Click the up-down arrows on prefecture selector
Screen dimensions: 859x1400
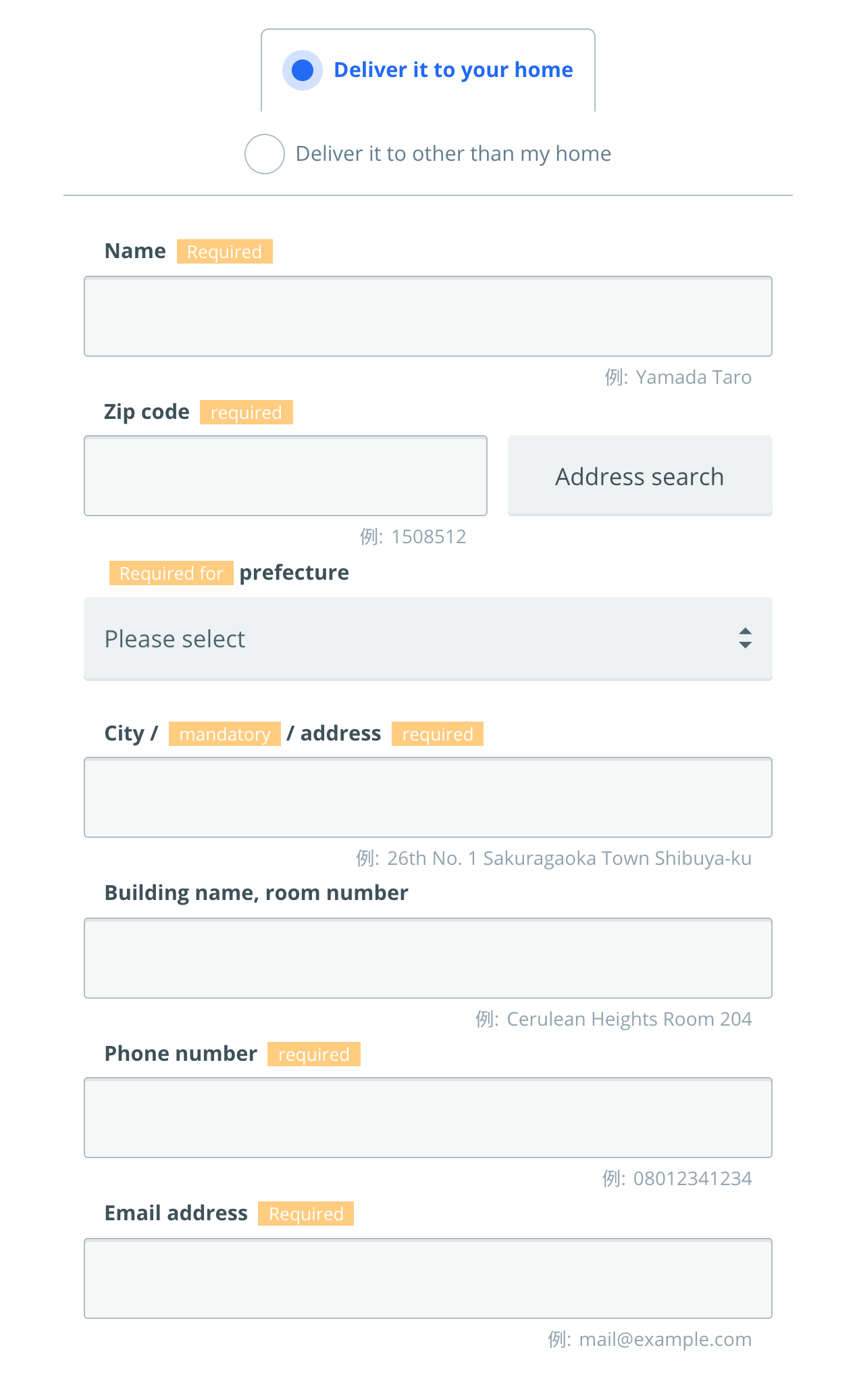745,639
